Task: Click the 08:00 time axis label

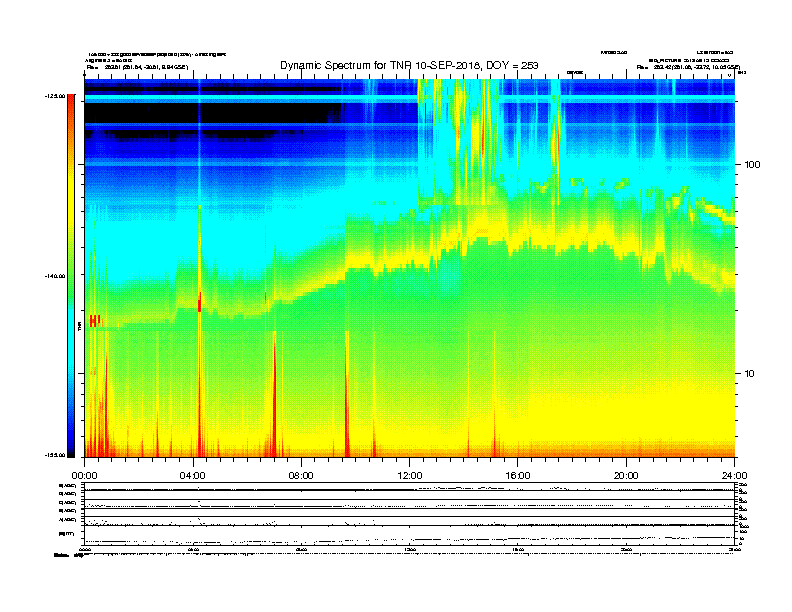Action: pyautogui.click(x=301, y=476)
